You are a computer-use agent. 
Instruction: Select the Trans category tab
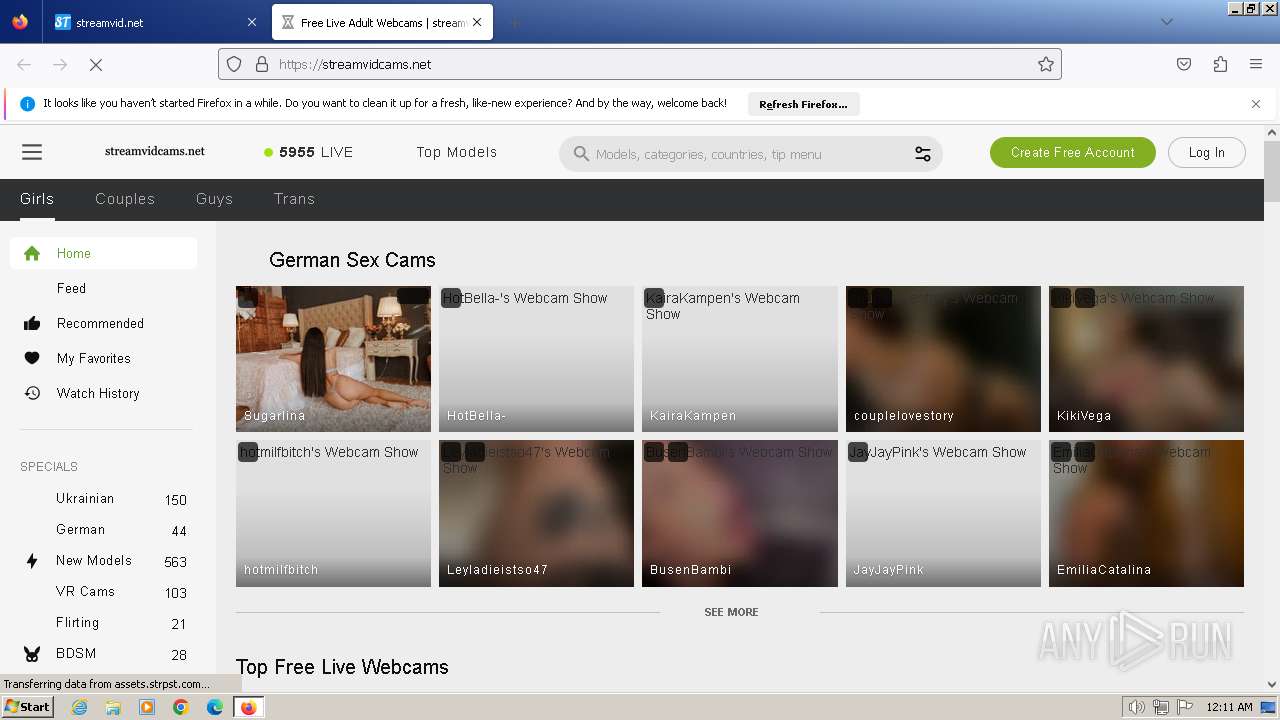[294, 199]
